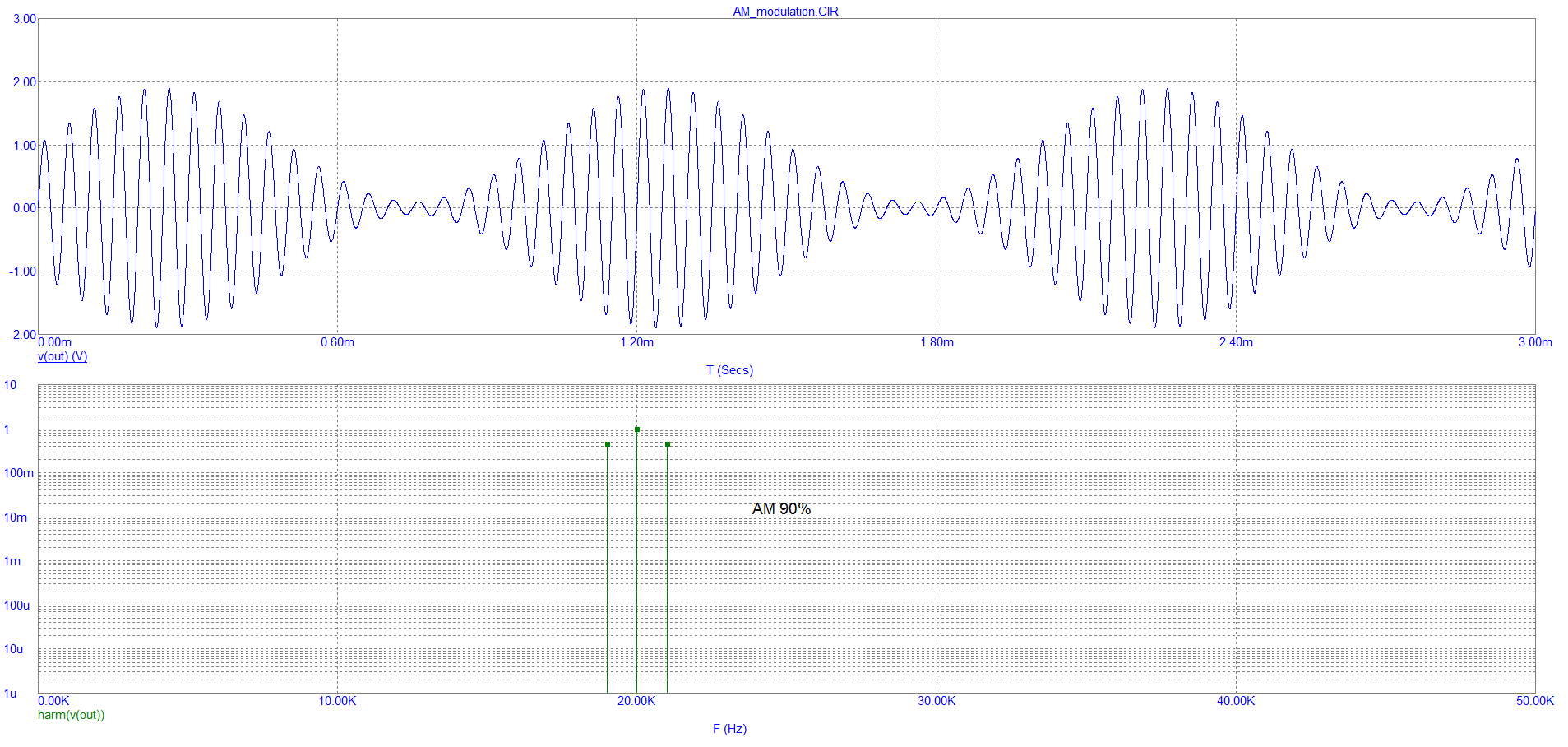
Task: Click the 1.80m time axis tick label
Action: [x=937, y=342]
